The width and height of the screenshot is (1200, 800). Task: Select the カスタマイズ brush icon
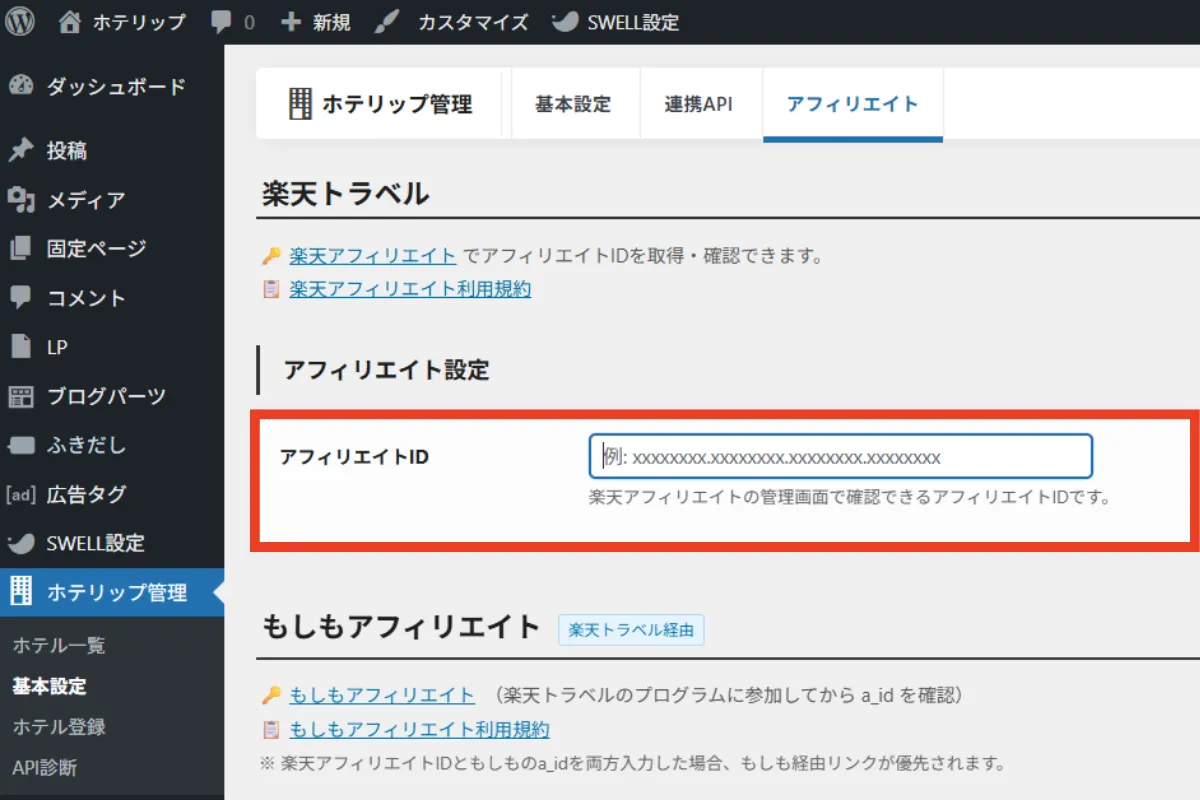385,21
